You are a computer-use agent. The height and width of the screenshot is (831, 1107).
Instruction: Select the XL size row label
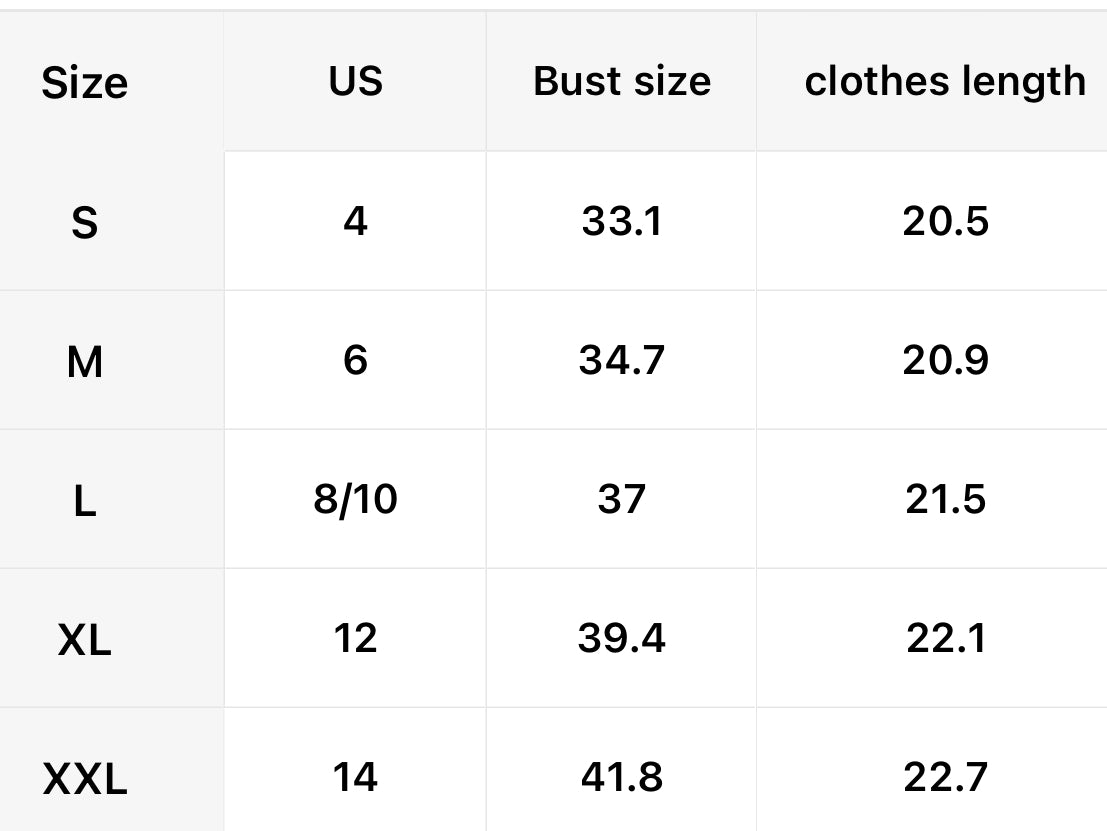tap(85, 639)
